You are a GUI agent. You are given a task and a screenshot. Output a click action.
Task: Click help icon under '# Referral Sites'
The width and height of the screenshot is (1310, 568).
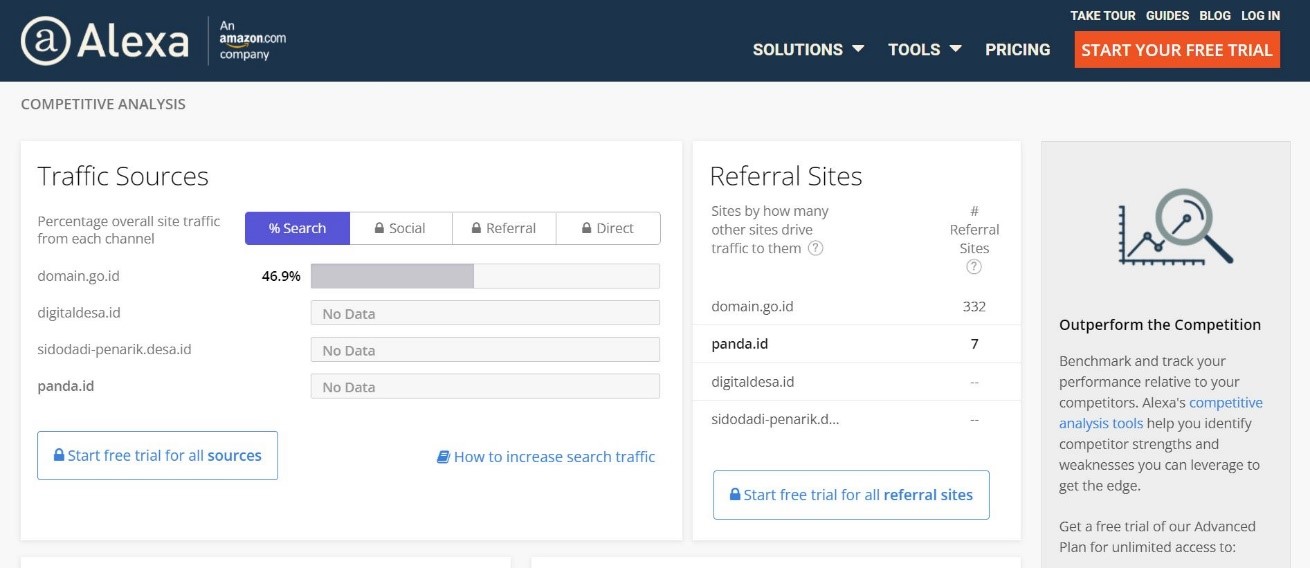974,267
